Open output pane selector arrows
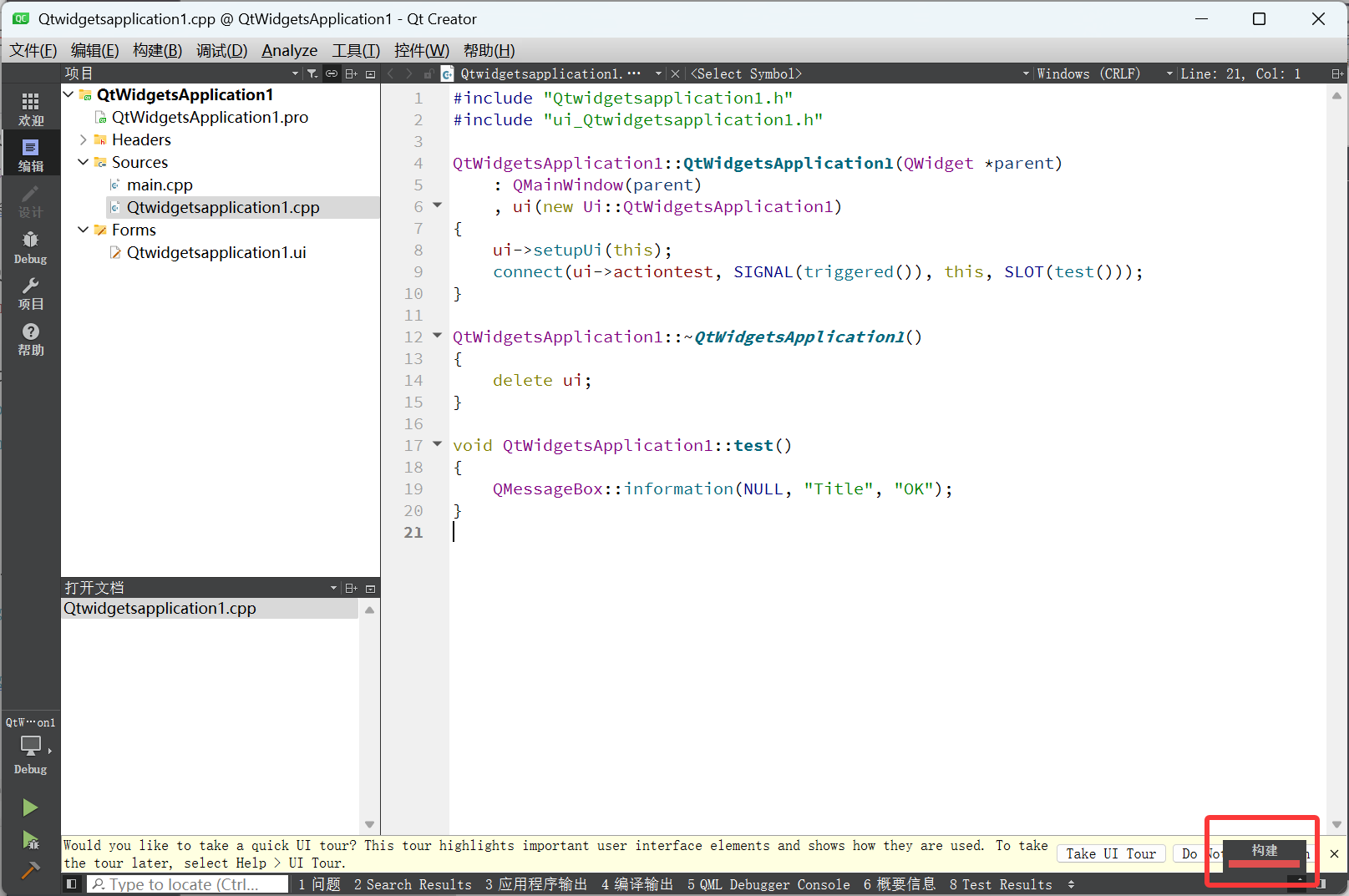The width and height of the screenshot is (1349, 896). tap(1071, 883)
